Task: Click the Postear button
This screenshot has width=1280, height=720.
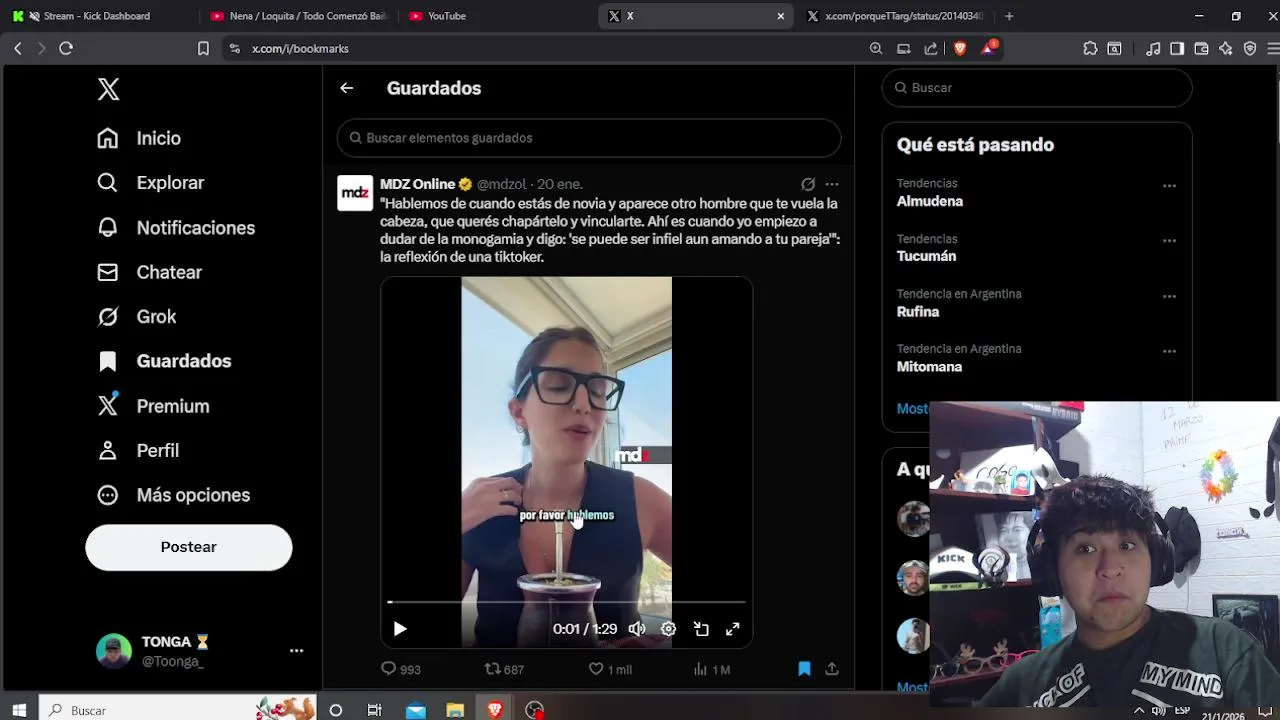Action: coord(189,547)
